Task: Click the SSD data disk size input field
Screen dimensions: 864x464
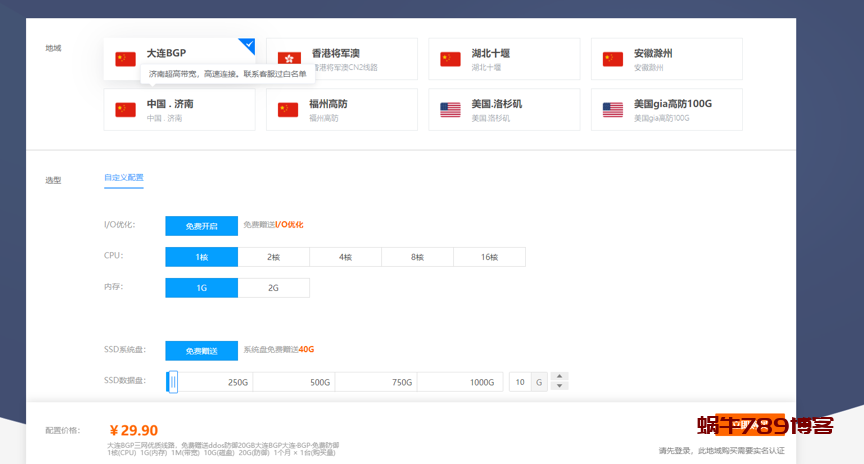Action: pos(520,382)
